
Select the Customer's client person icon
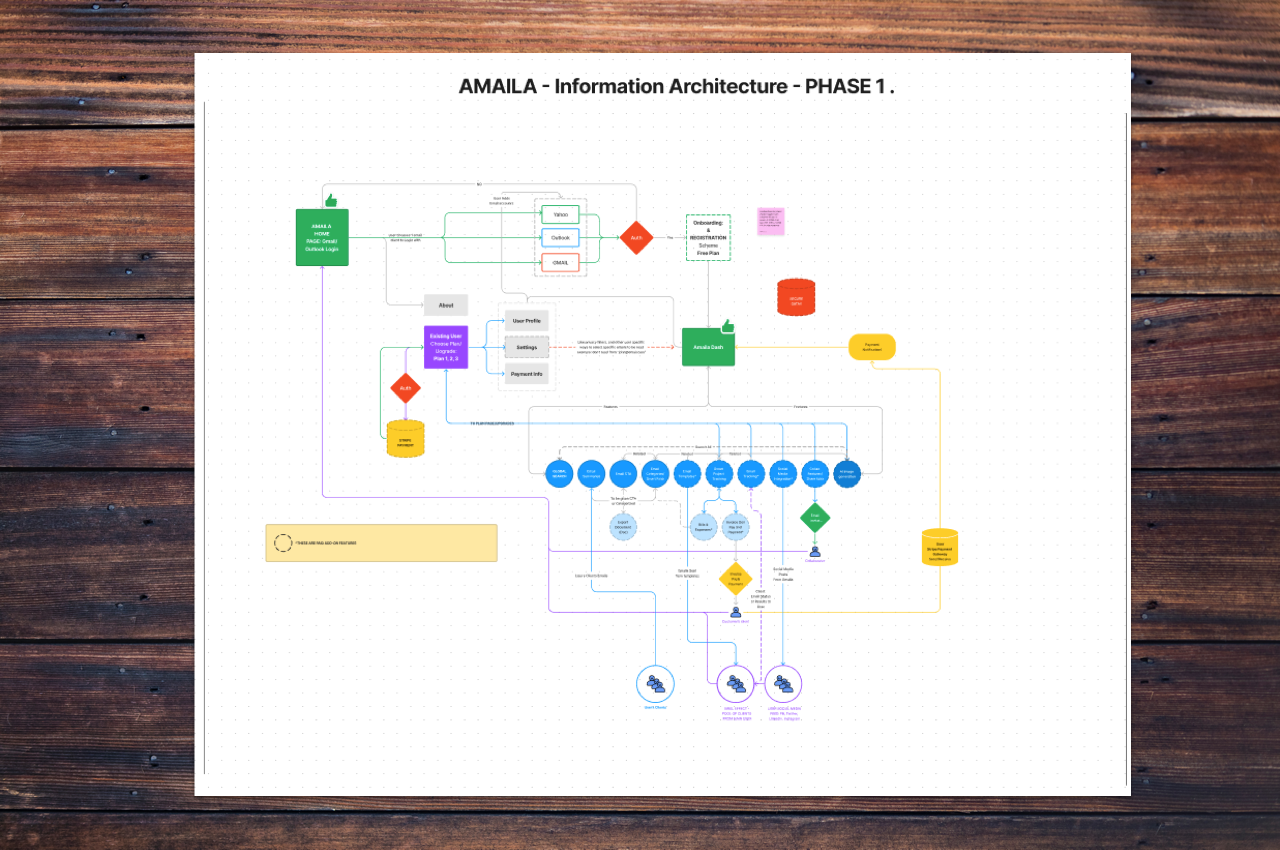tap(735, 612)
